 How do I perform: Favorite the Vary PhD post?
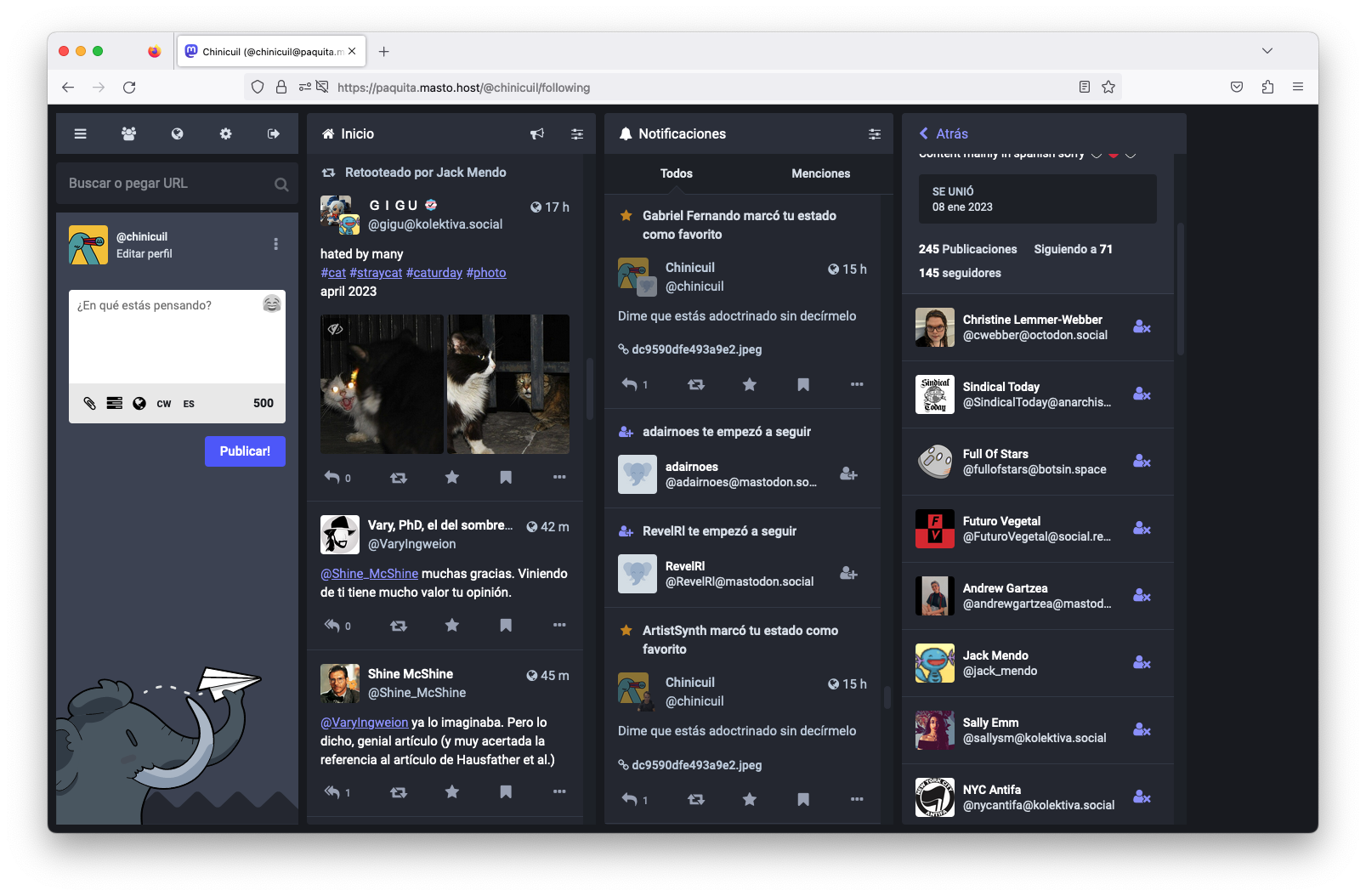pos(452,626)
